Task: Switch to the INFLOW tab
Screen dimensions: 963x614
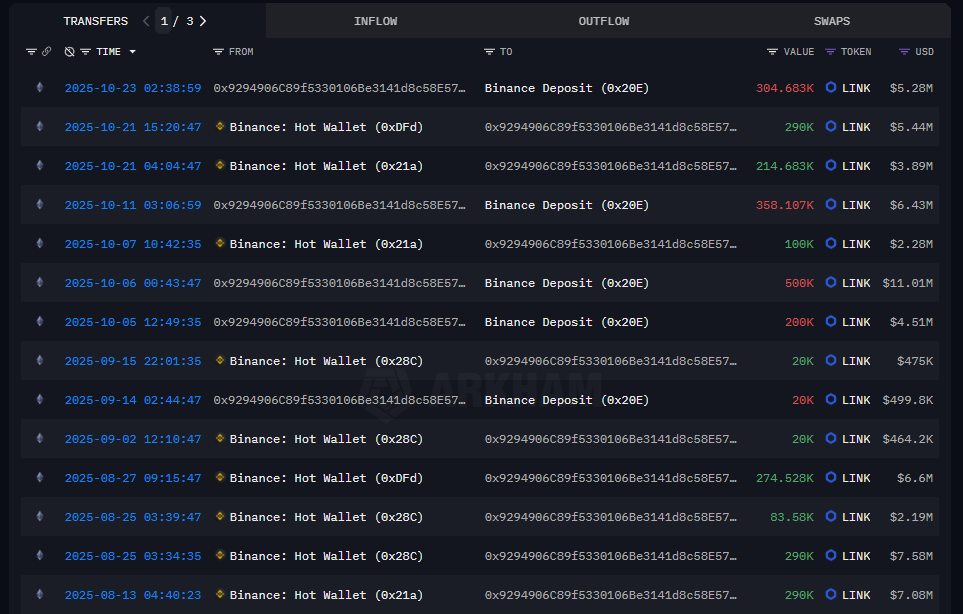Action: click(375, 21)
